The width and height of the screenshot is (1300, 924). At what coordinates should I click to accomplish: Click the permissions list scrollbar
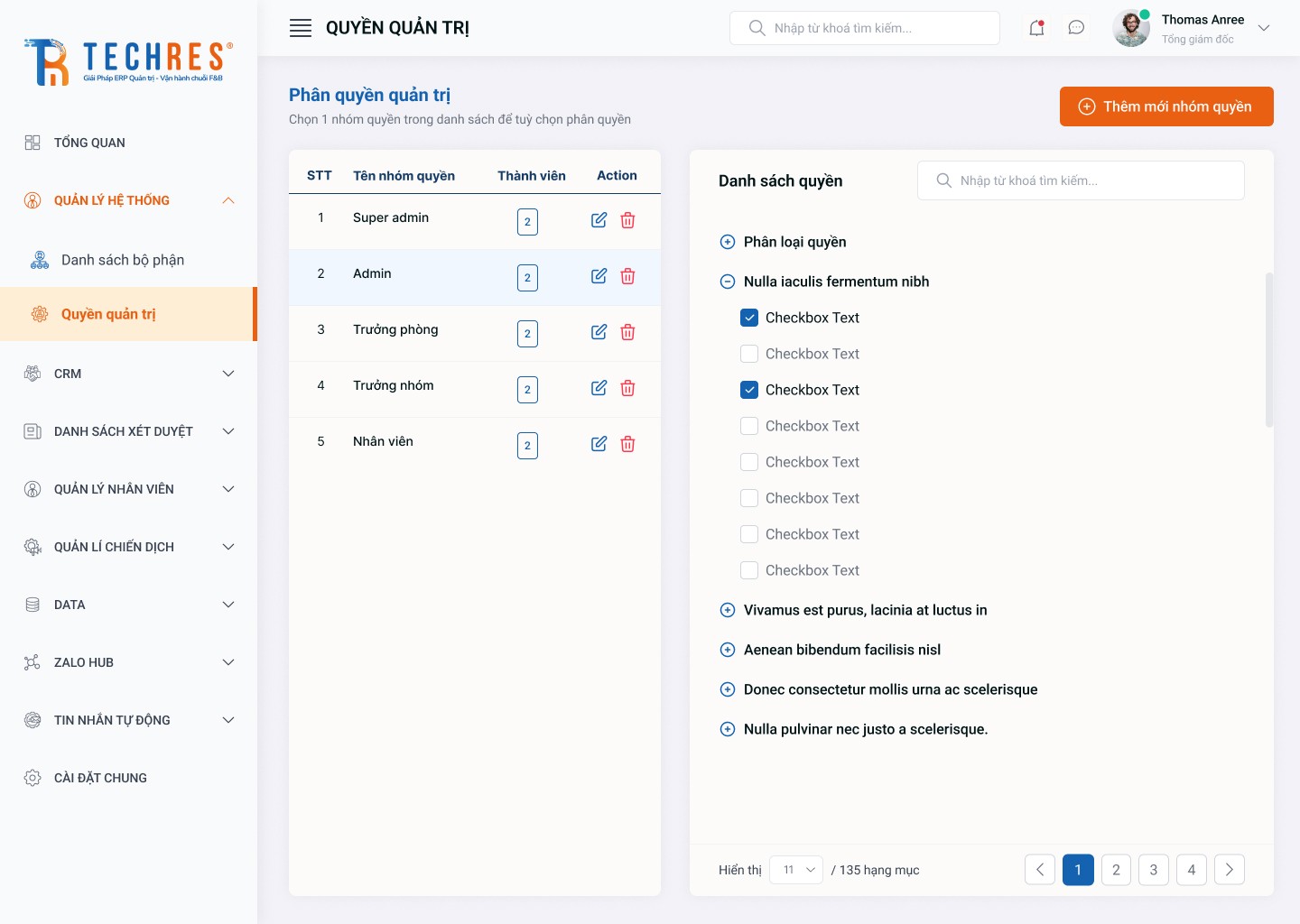pyautogui.click(x=1269, y=349)
